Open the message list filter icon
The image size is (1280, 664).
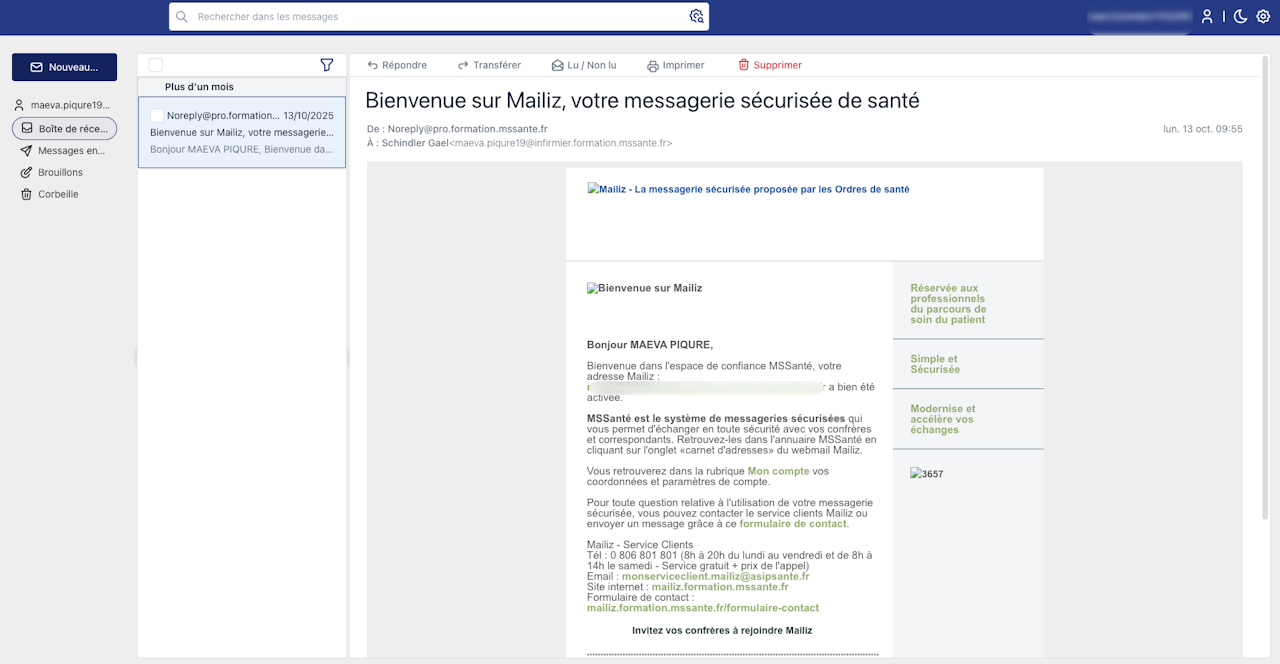tap(327, 65)
